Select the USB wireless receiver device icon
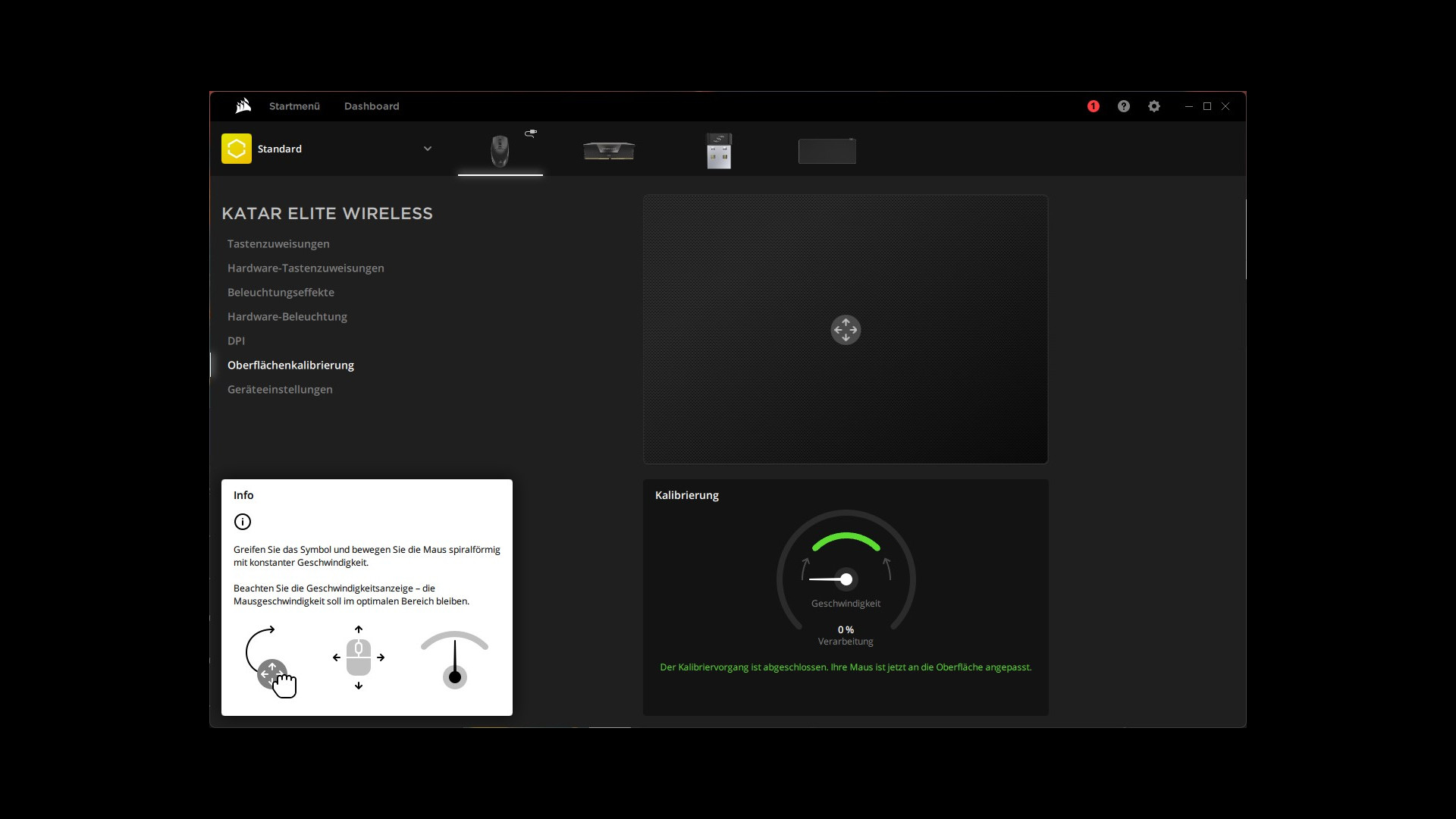Screen dimensions: 1456x819 [x=718, y=151]
